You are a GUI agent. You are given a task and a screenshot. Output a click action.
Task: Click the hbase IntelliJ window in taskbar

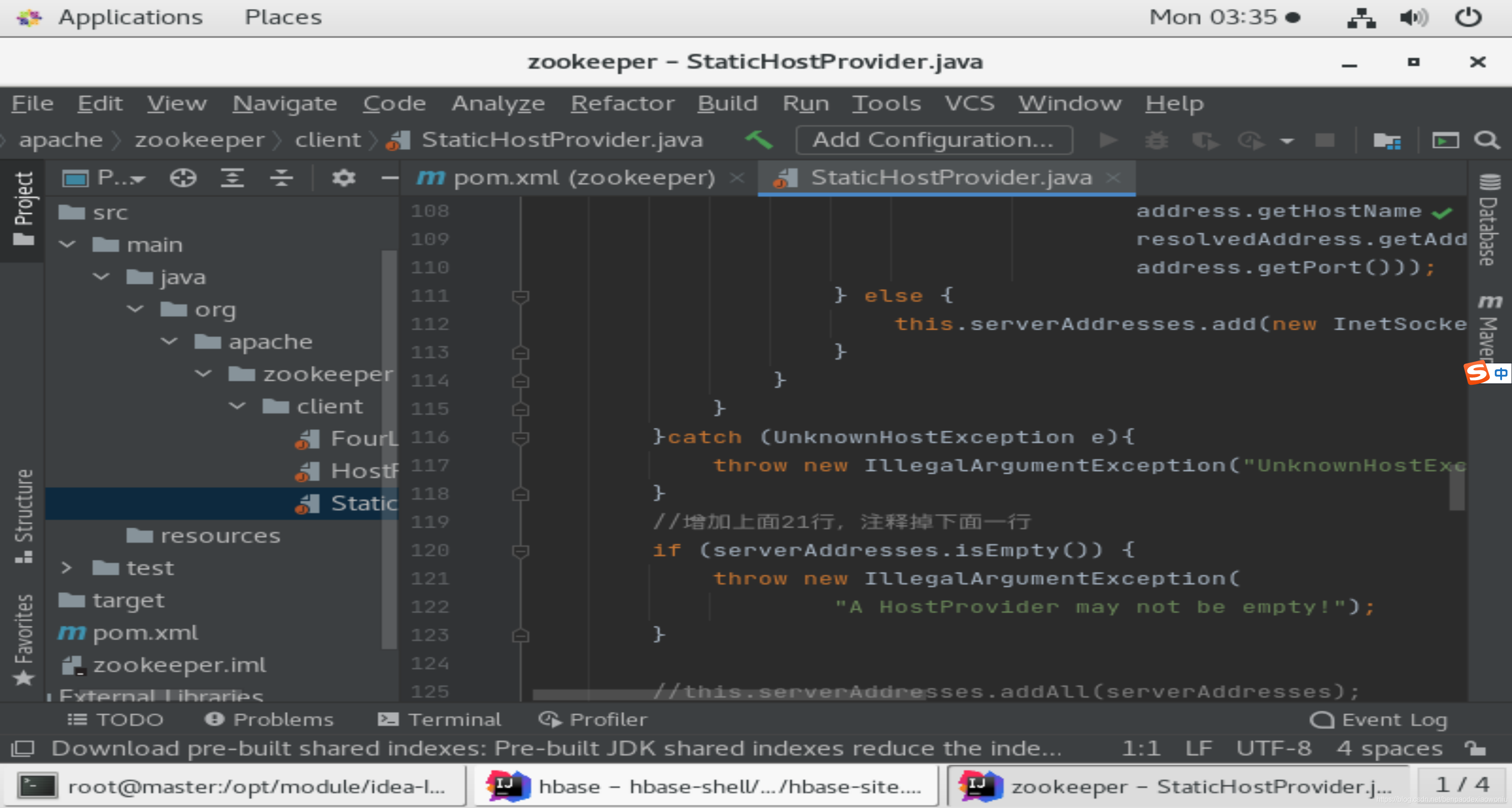point(704,786)
